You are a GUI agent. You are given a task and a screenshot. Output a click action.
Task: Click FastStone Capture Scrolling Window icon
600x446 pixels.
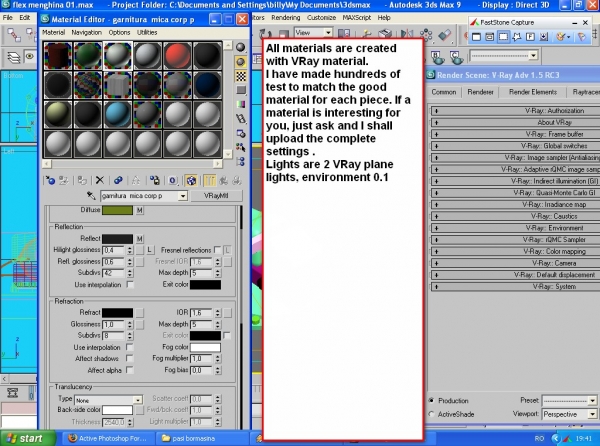(x=544, y=37)
